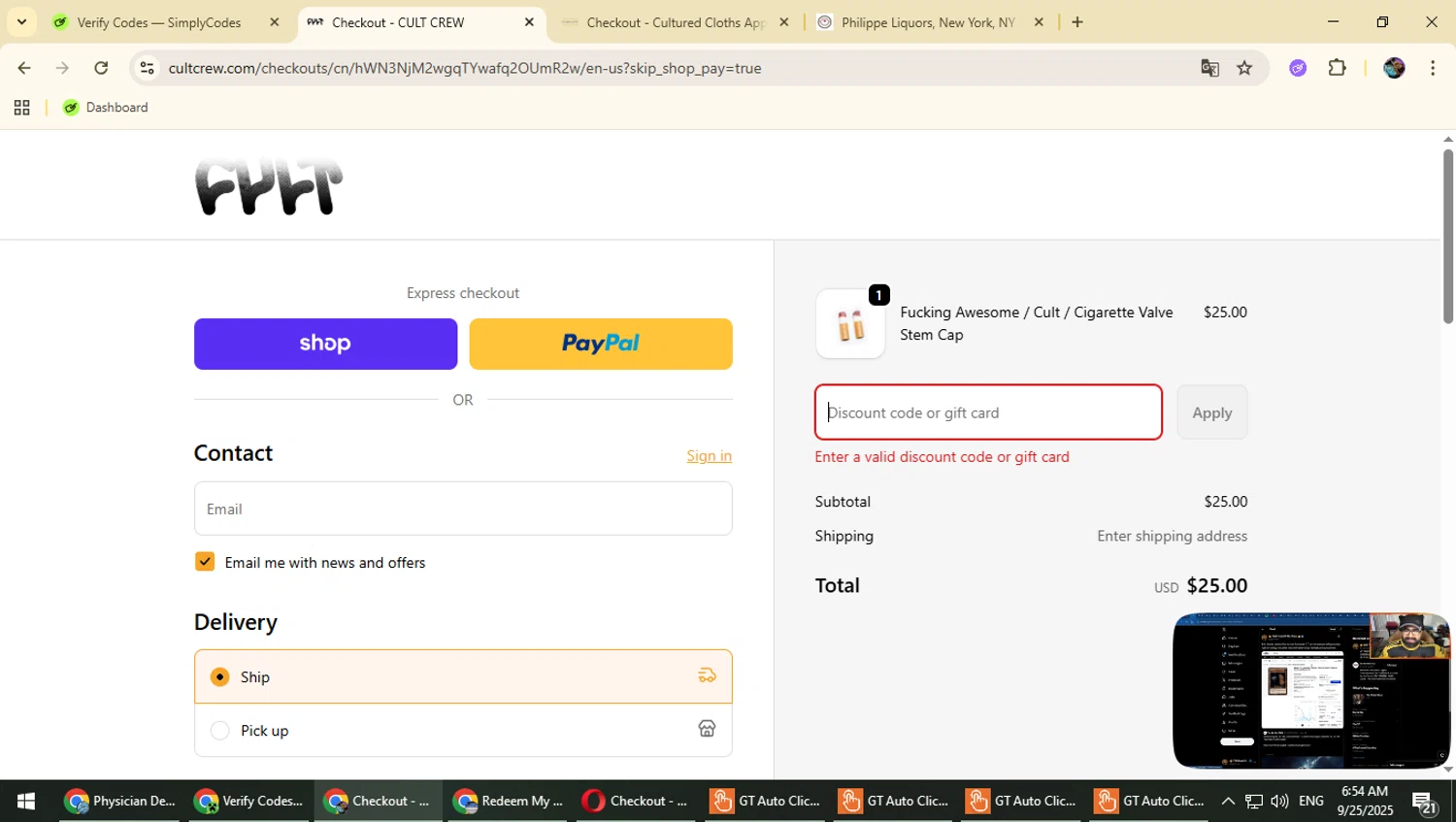The image size is (1456, 822).
Task: Open the Windows Start menu
Action: (x=26, y=801)
